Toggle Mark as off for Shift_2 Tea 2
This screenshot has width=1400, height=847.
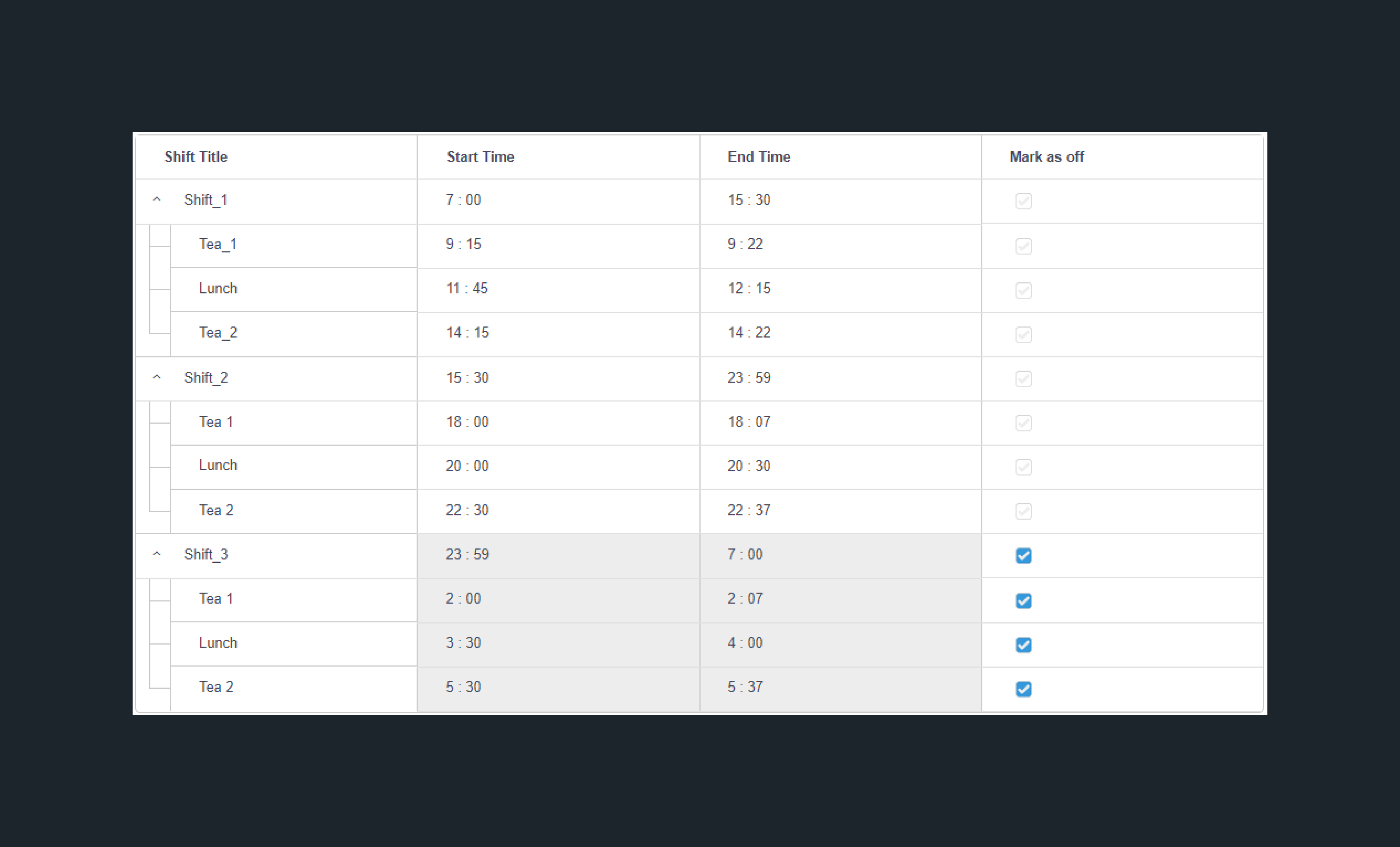click(x=1023, y=511)
